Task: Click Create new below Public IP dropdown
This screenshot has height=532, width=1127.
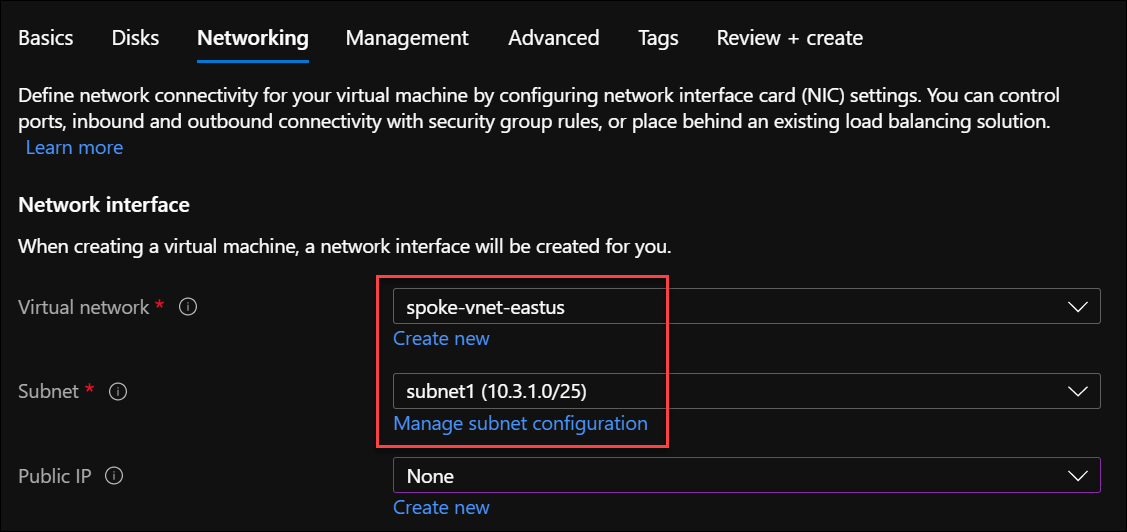Action: click(x=441, y=507)
